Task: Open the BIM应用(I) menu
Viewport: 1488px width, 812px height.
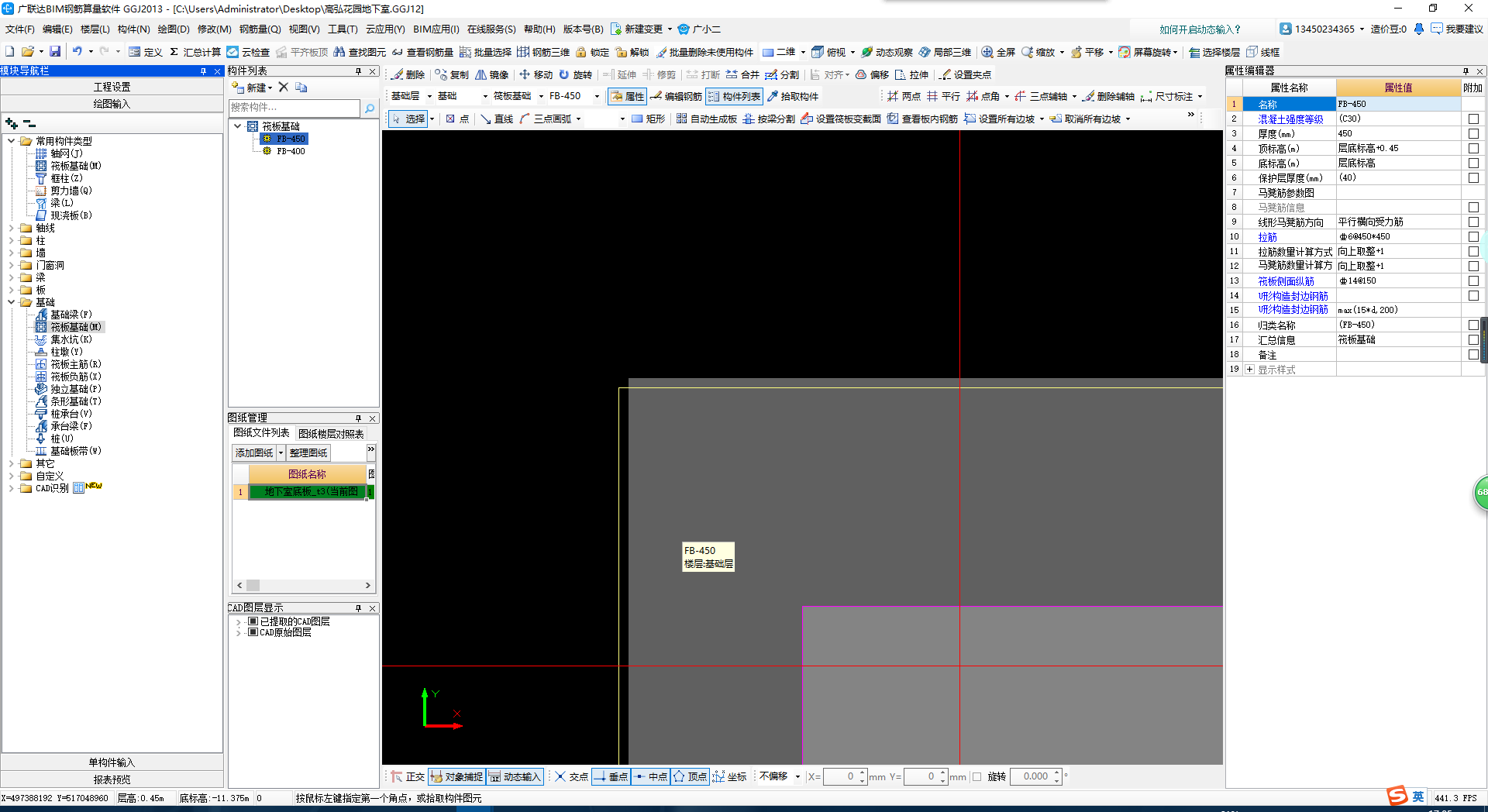Action: [x=436, y=29]
